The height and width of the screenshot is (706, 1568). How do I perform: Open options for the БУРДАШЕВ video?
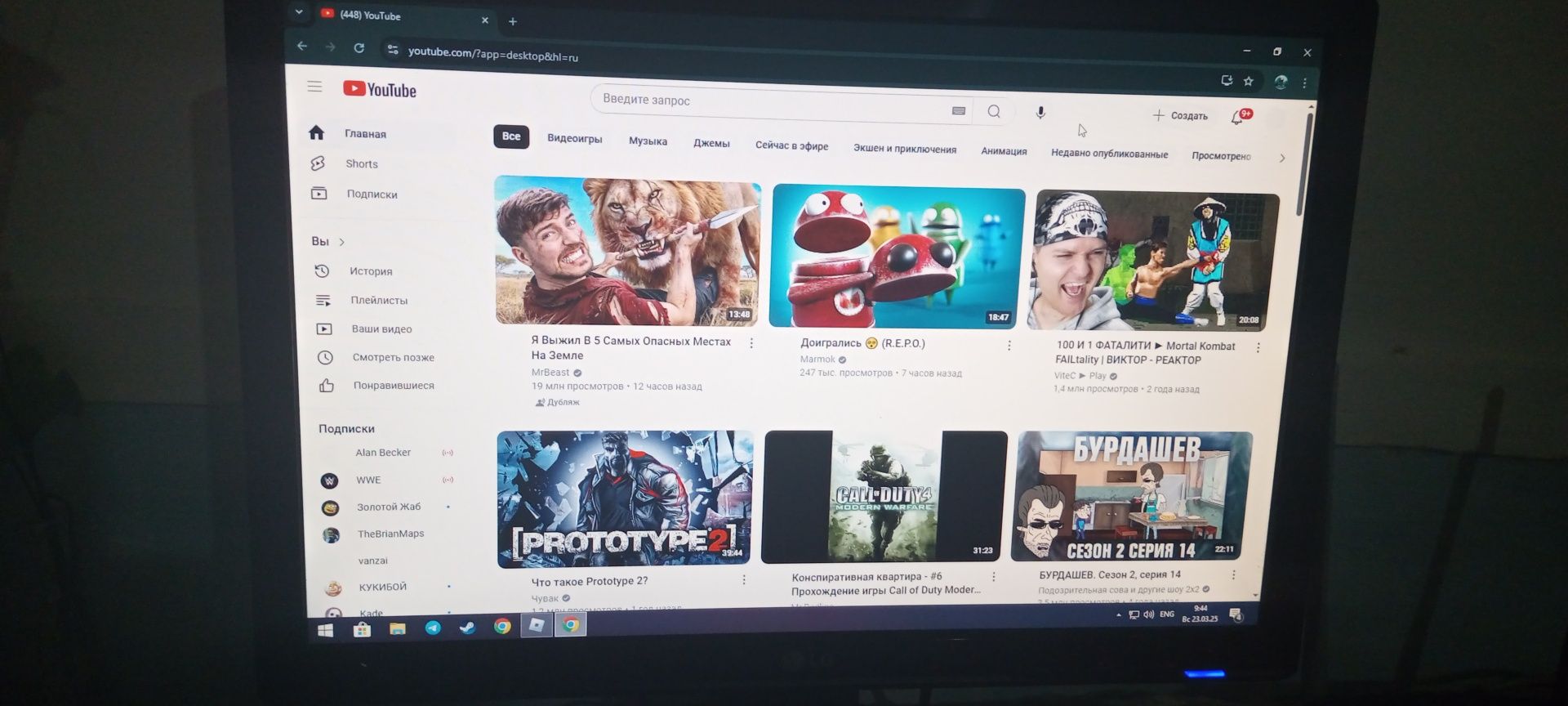tap(1233, 574)
